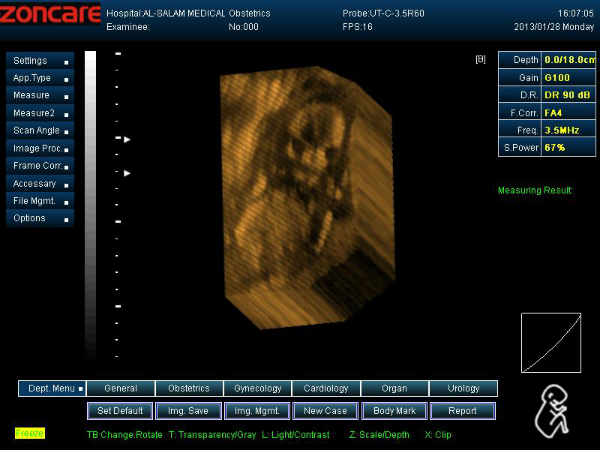Click the upper focus arrow marker
This screenshot has height=450, width=600.
point(127,140)
